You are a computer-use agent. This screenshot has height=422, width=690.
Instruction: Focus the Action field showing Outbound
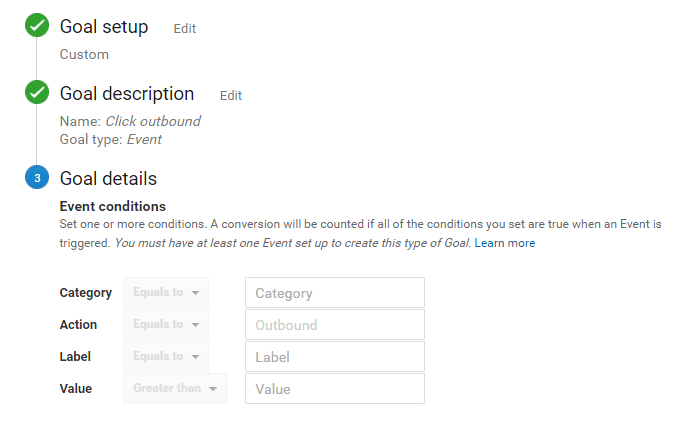click(x=335, y=325)
